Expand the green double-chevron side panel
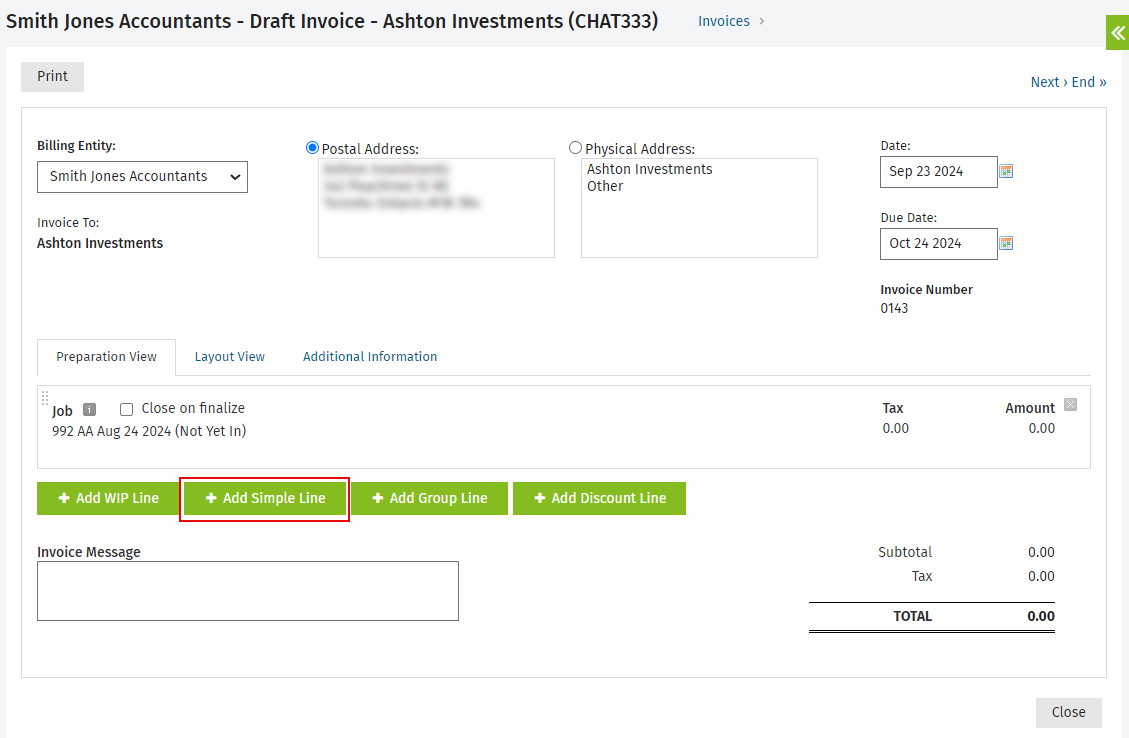Screen dimensions: 1129x738 [x=1117, y=32]
